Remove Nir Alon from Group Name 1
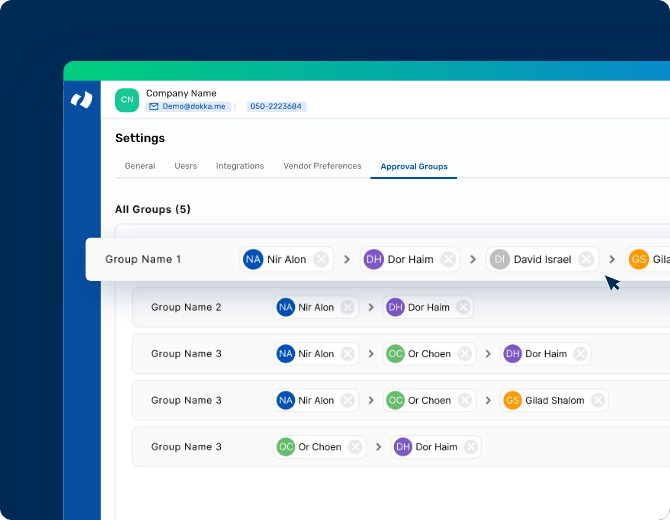Screen dimensions: 670x520 click(x=321, y=259)
